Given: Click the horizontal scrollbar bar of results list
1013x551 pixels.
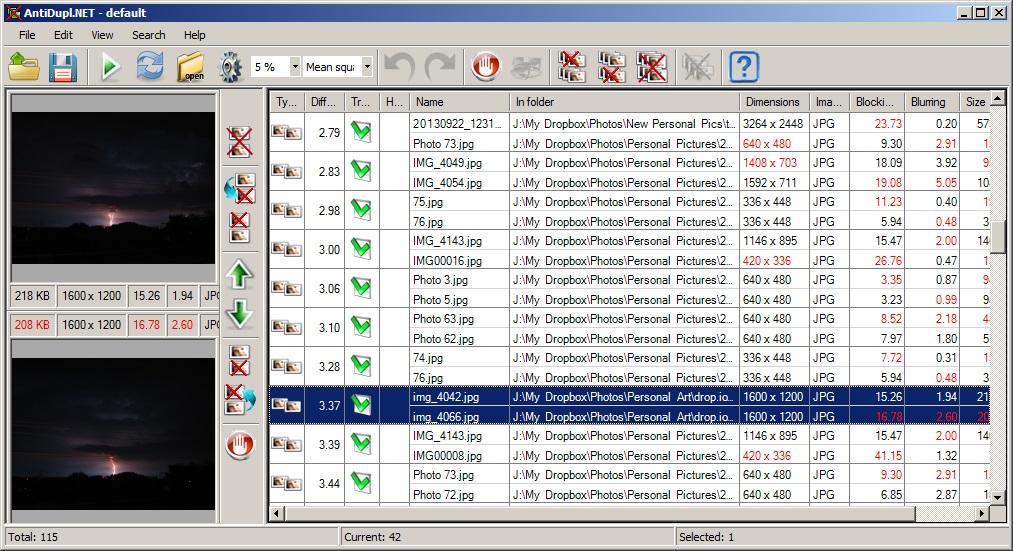Looking at the screenshot, I should click(600, 514).
